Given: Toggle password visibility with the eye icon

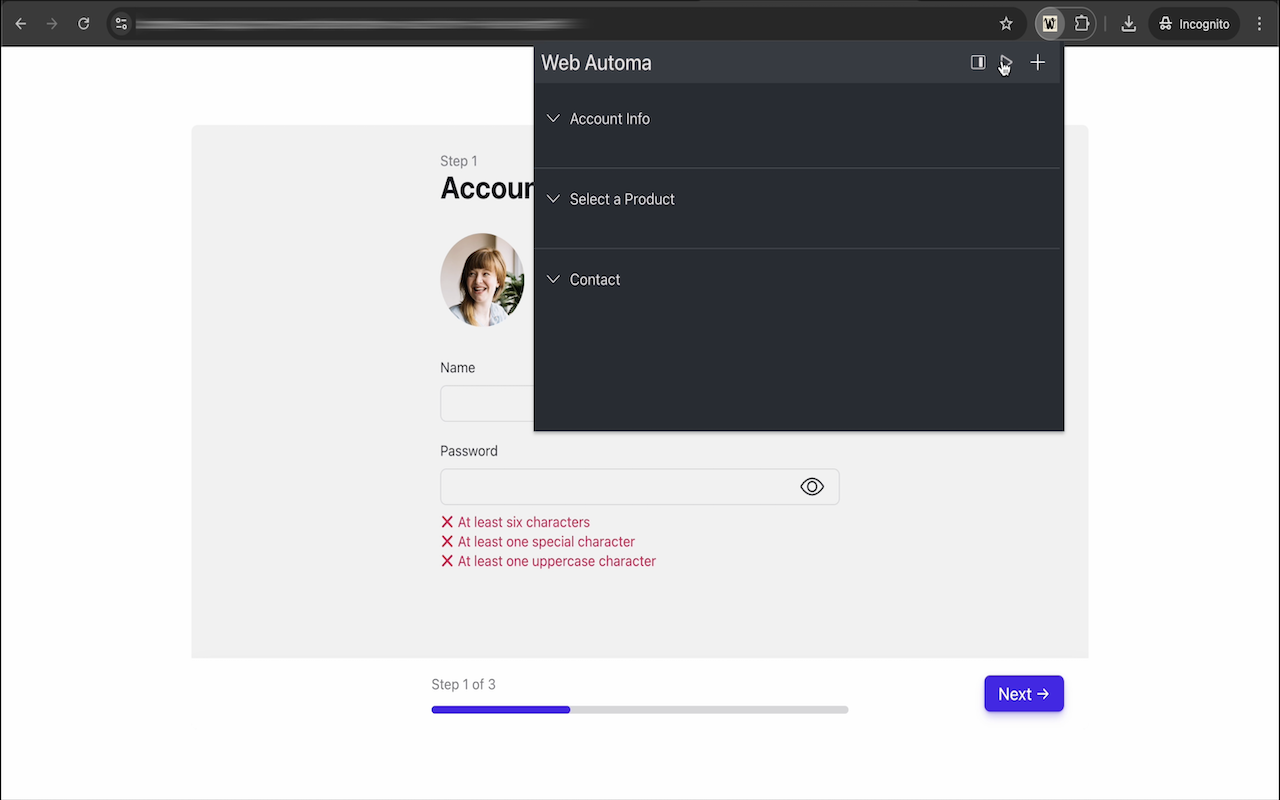Looking at the screenshot, I should point(812,486).
